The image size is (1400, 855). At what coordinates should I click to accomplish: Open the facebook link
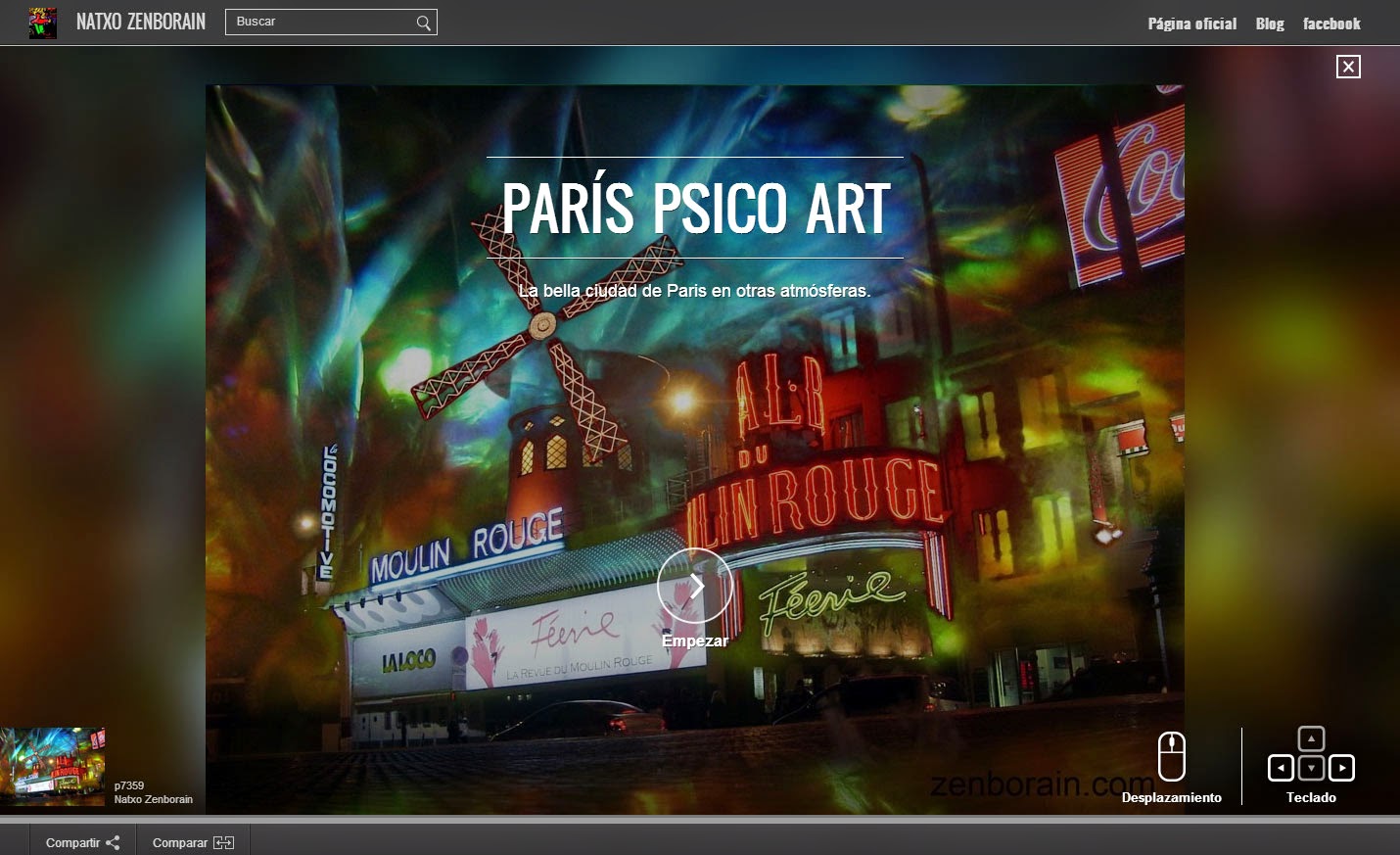1331,24
